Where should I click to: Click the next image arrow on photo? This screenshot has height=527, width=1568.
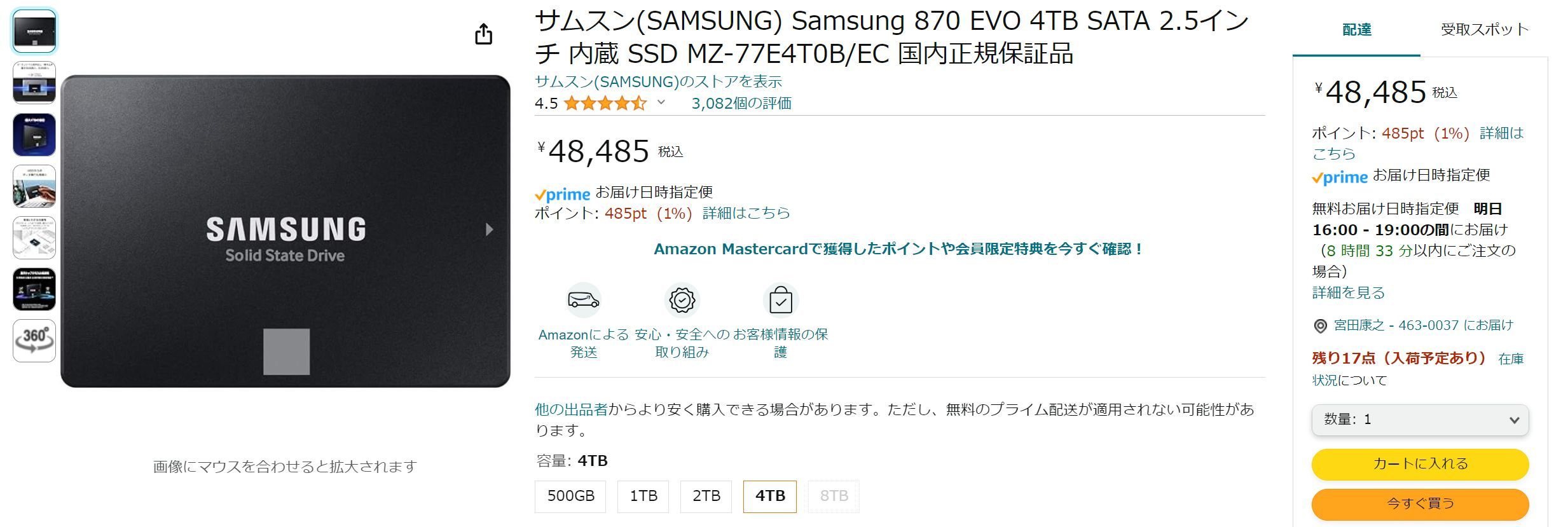click(489, 229)
